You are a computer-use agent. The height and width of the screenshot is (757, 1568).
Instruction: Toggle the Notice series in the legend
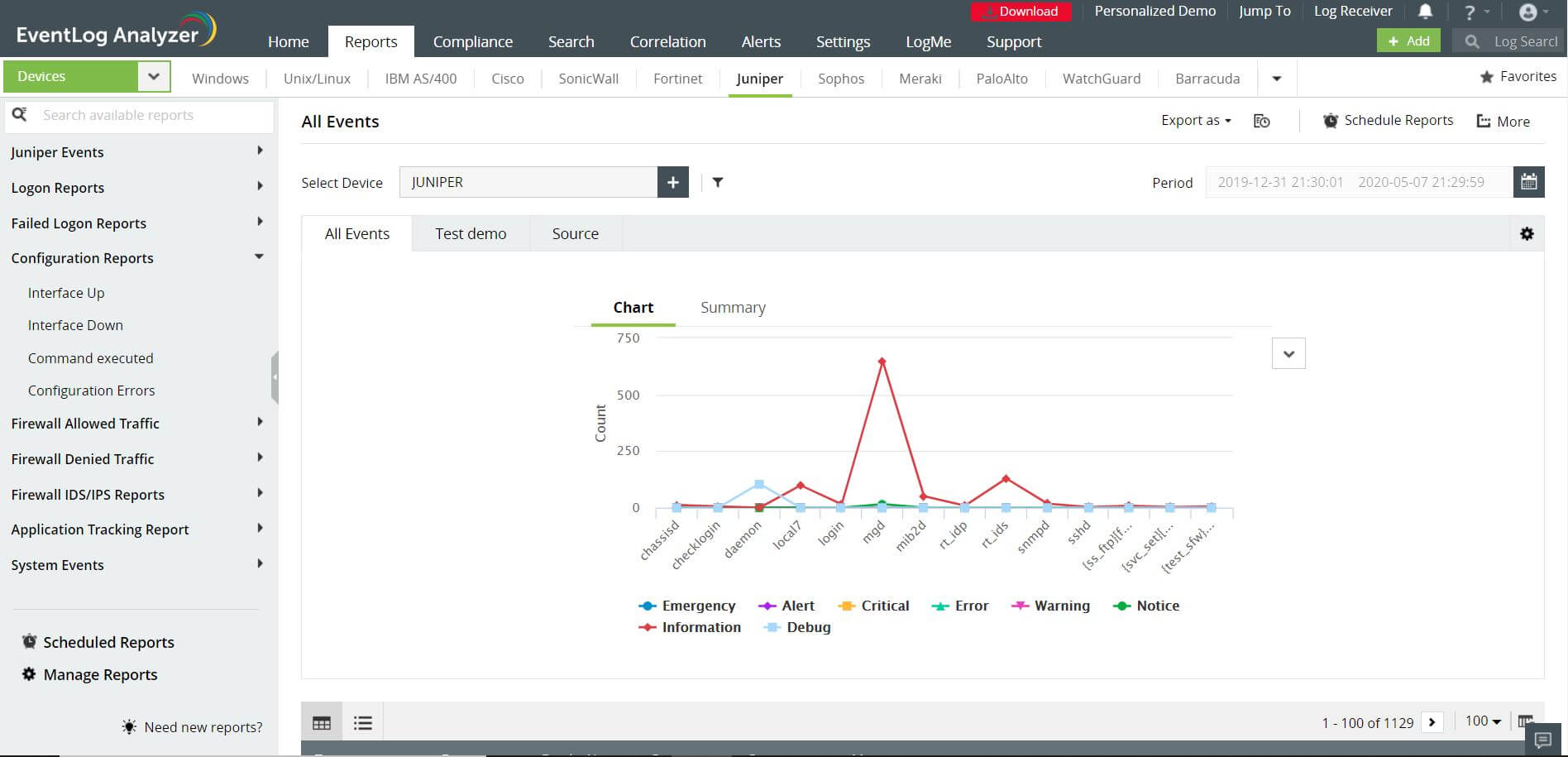[x=1146, y=606]
